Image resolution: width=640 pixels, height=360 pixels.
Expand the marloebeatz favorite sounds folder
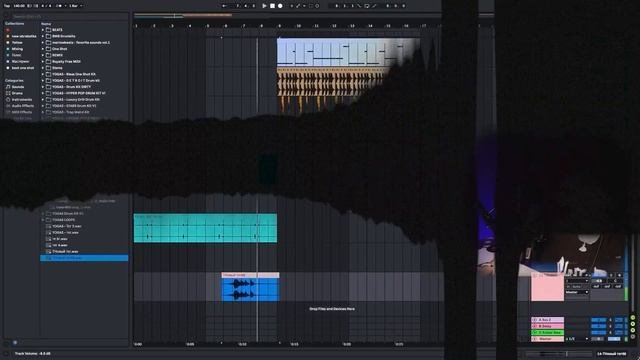[x=43, y=42]
